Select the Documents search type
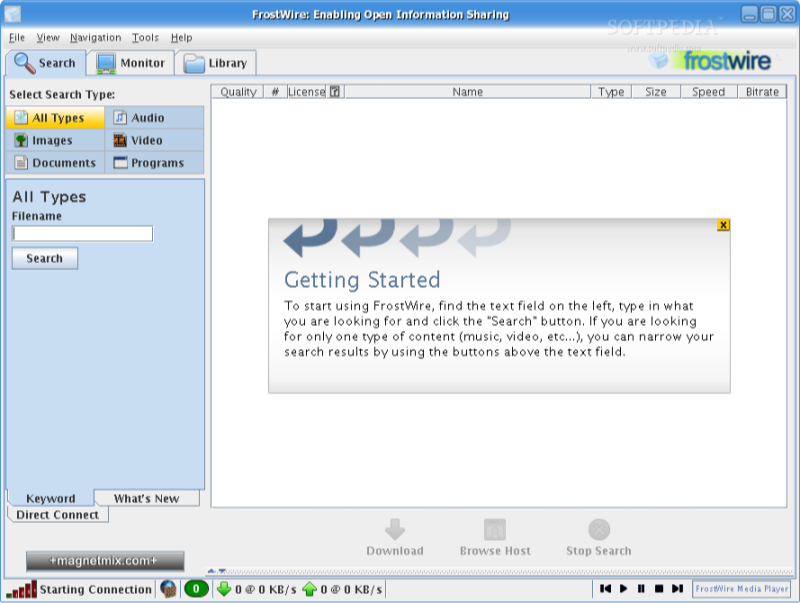The width and height of the screenshot is (800, 603). 56,163
